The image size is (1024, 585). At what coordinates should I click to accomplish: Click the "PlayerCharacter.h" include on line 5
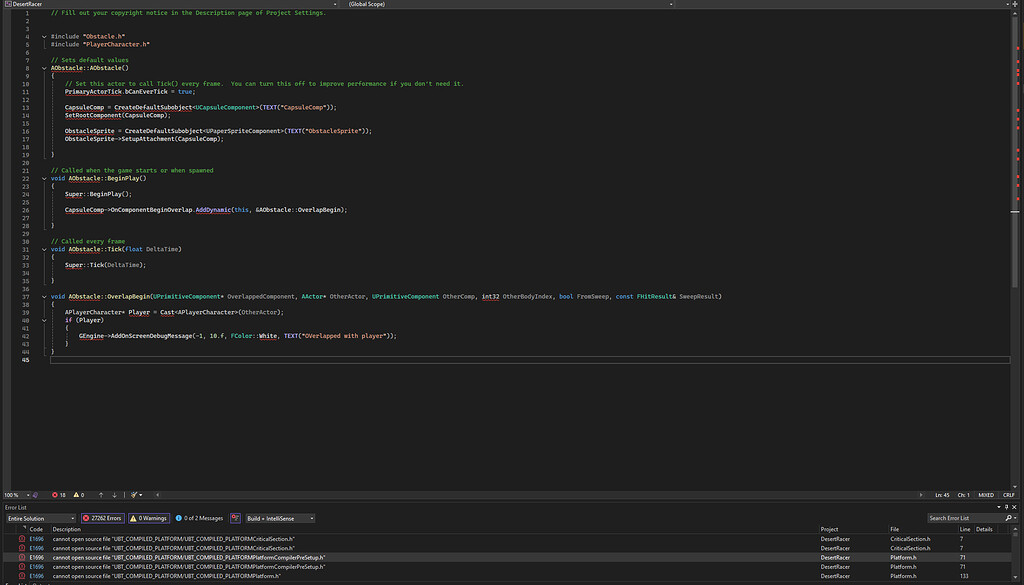coord(116,44)
